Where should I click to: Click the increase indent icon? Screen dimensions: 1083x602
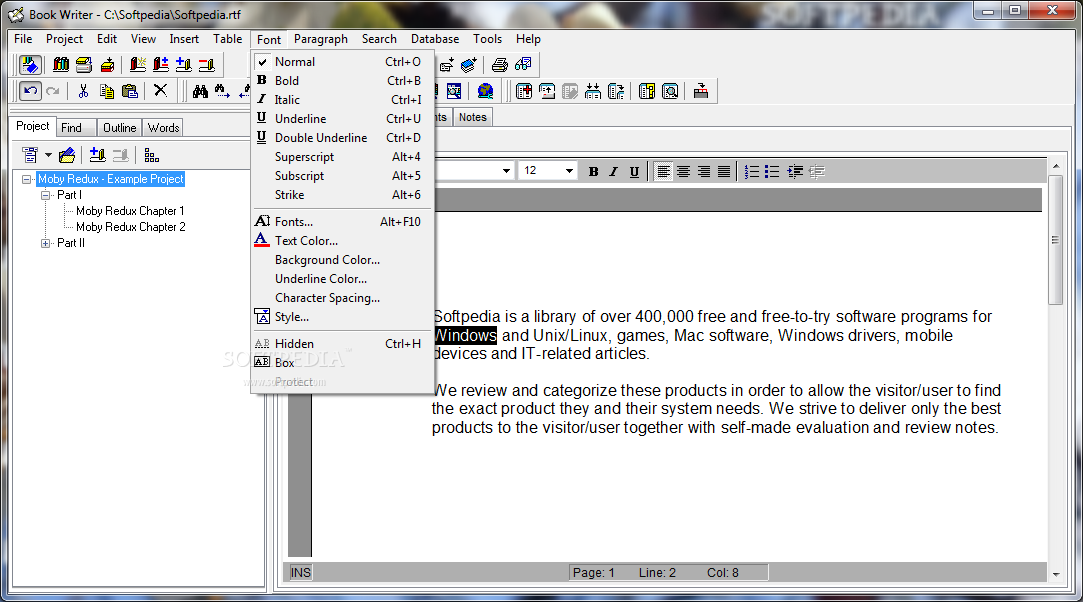[795, 171]
